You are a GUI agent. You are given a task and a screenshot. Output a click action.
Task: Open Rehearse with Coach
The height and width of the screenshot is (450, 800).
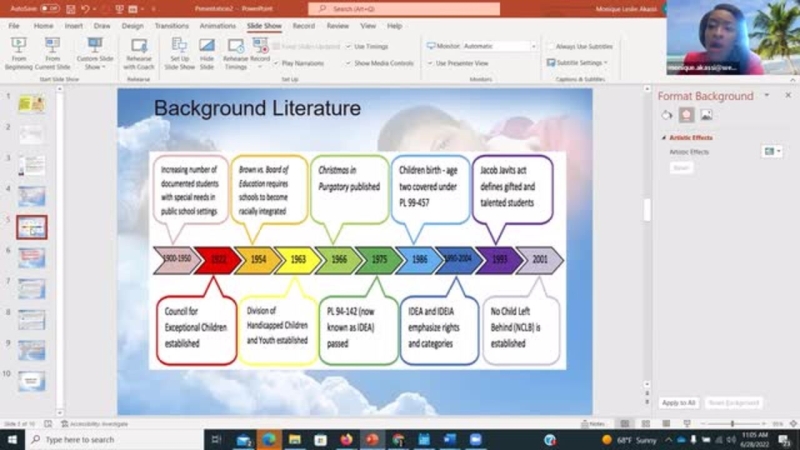pyautogui.click(x=139, y=52)
